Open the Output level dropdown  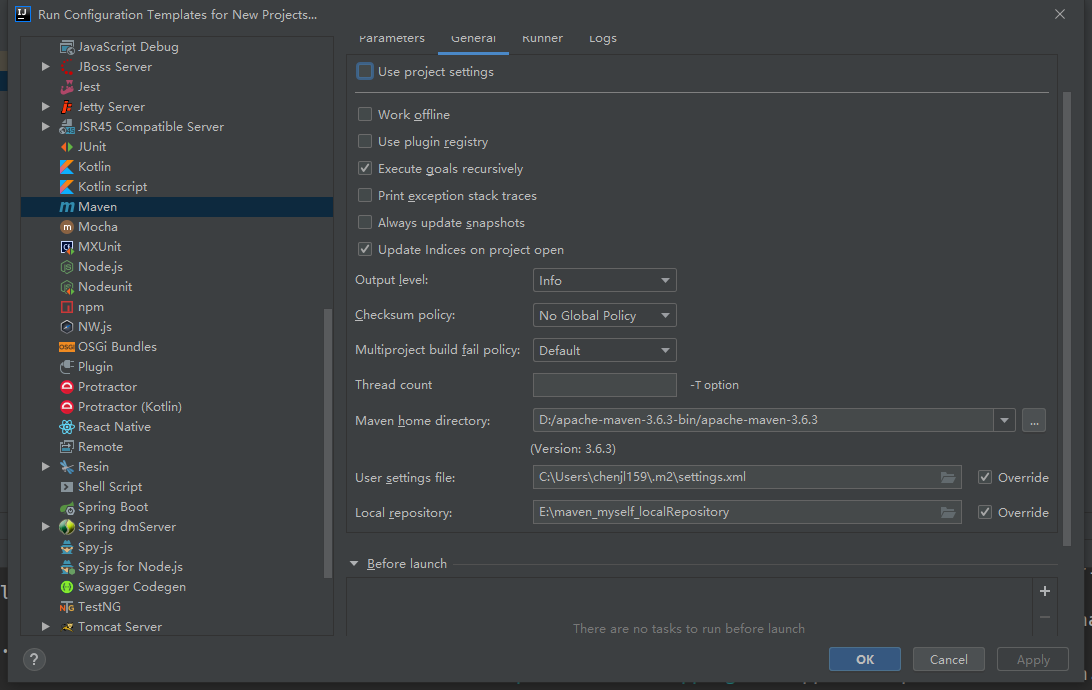tap(604, 281)
